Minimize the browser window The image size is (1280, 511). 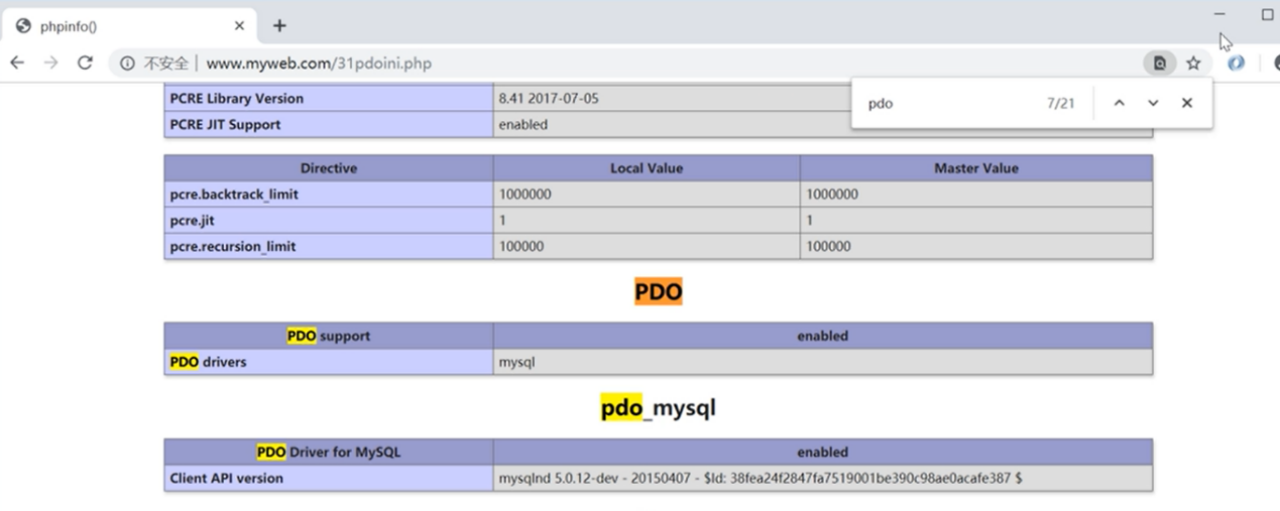click(x=1219, y=14)
